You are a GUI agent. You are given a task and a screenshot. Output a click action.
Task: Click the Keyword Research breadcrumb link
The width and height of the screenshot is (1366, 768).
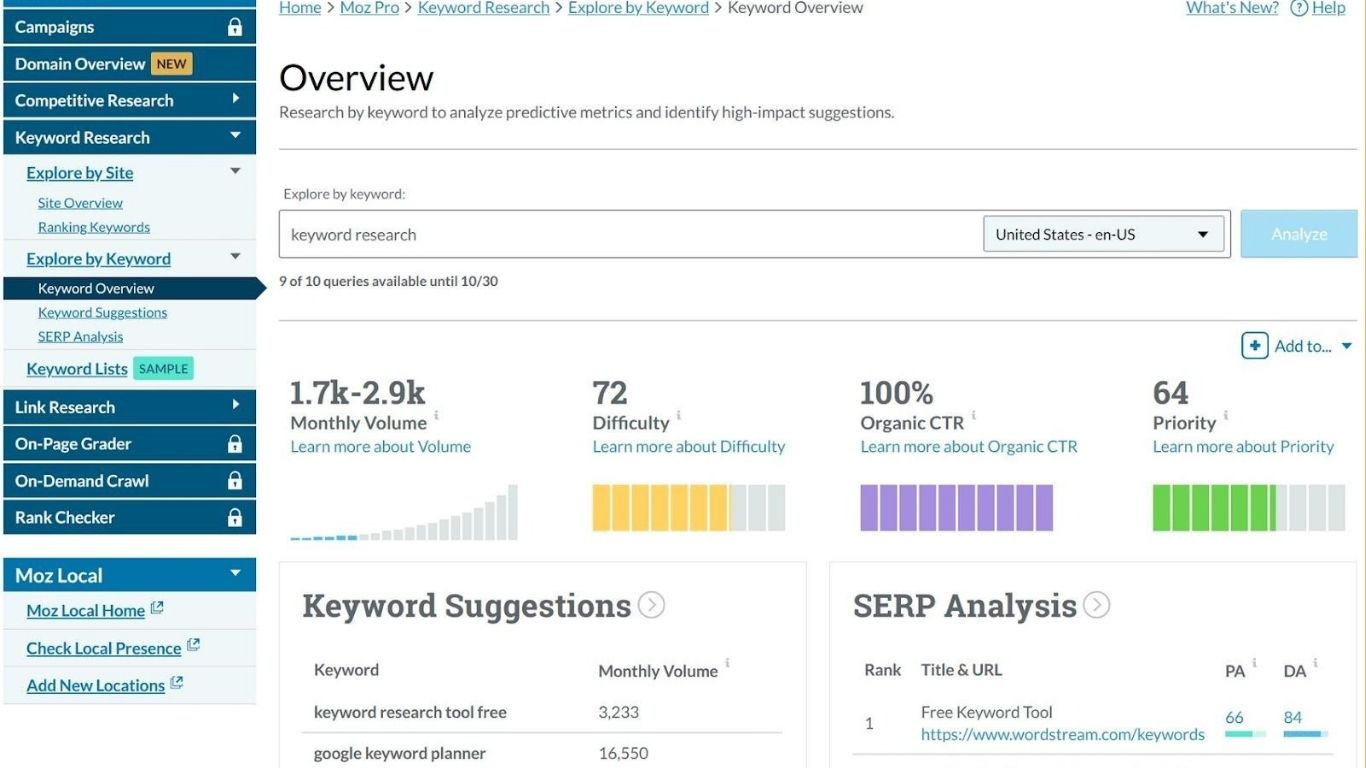[484, 8]
